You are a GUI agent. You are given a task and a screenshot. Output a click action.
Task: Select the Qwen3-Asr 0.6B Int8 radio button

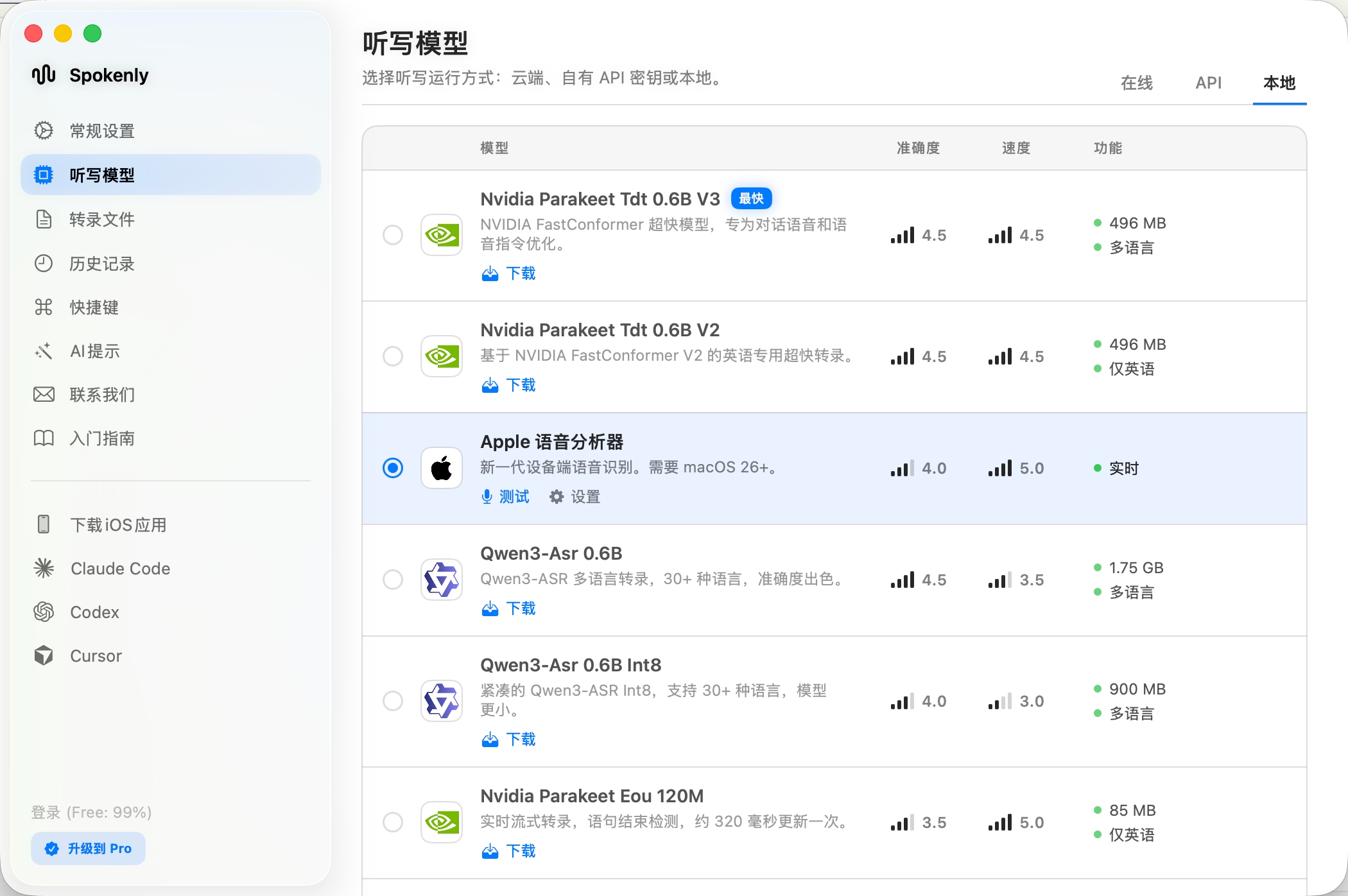pos(393,701)
